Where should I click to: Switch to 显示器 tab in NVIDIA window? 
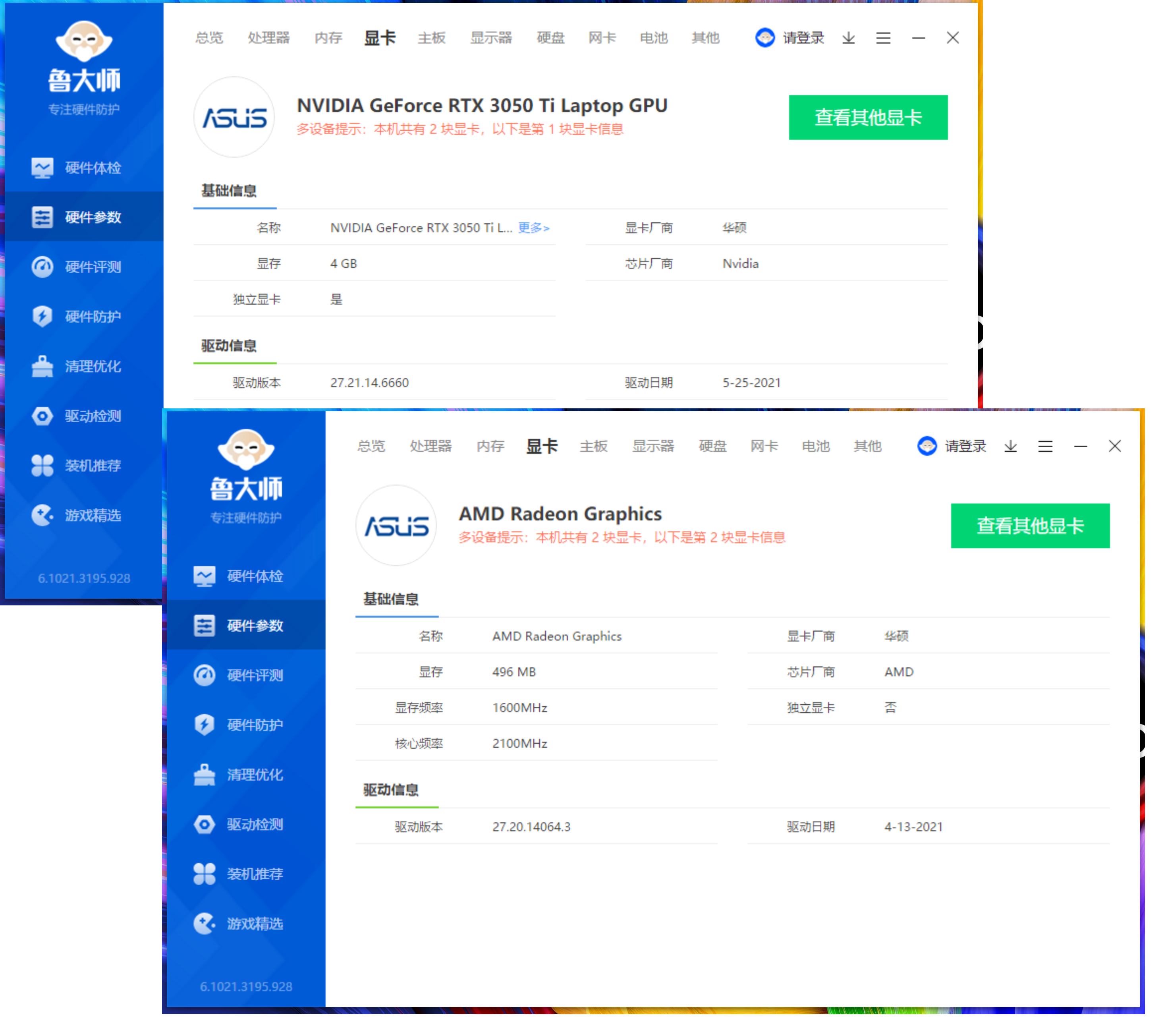(491, 38)
